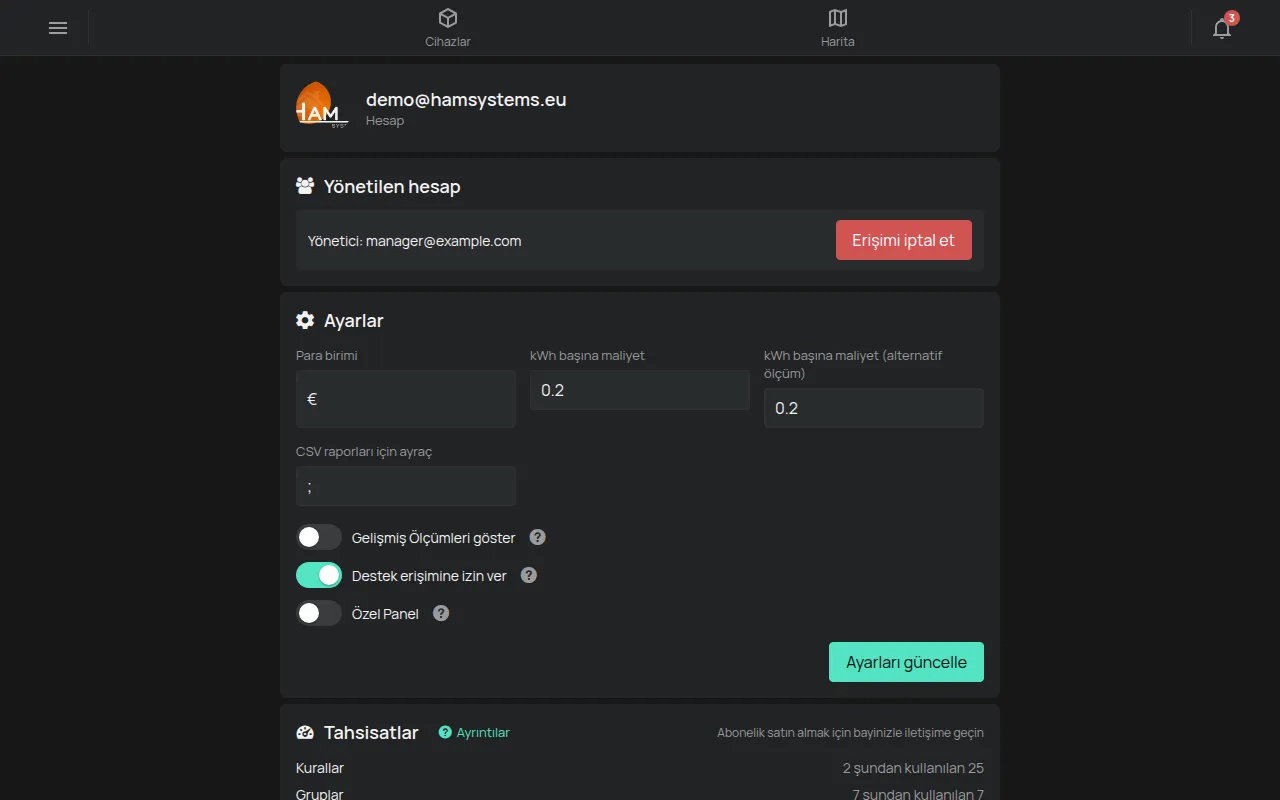Click the HAM Systems account logo
Viewport: 1280px width, 800px height.
[321, 104]
